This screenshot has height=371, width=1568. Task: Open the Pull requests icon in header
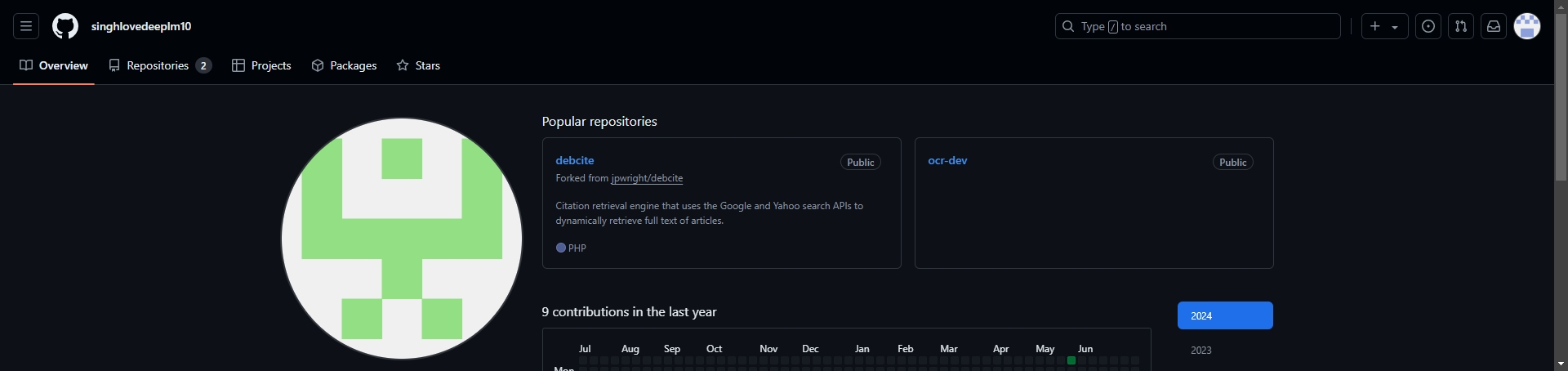(1460, 26)
